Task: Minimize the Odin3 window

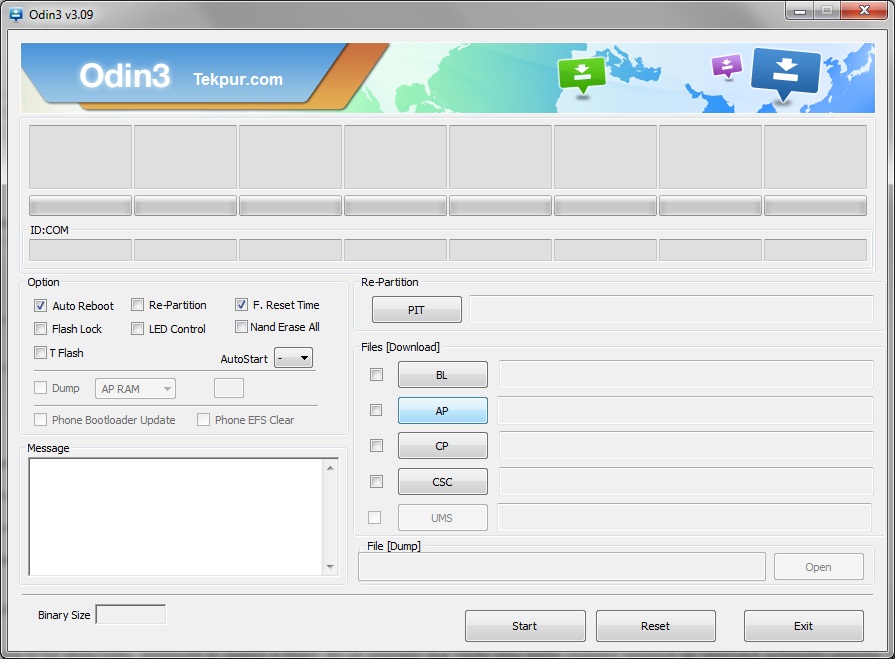Action: [800, 11]
